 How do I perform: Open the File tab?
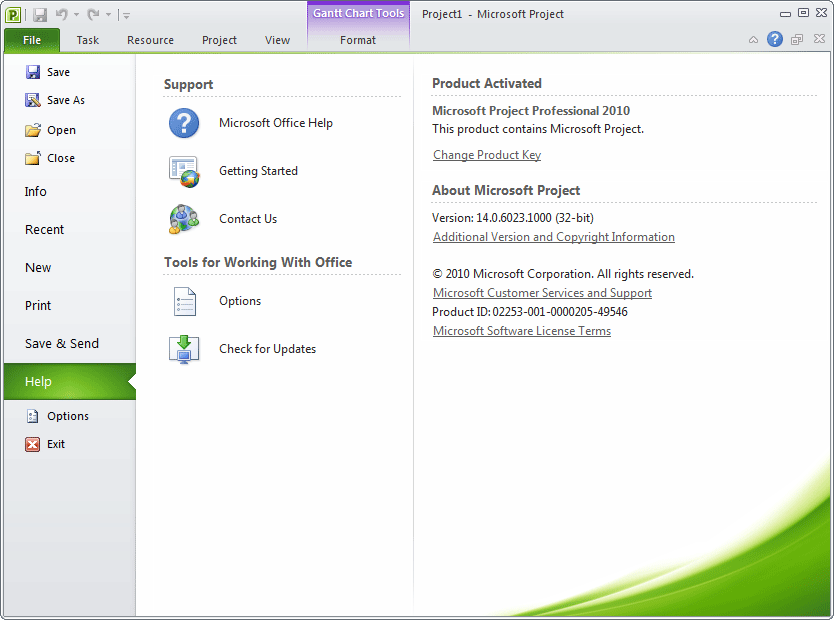[x=32, y=40]
